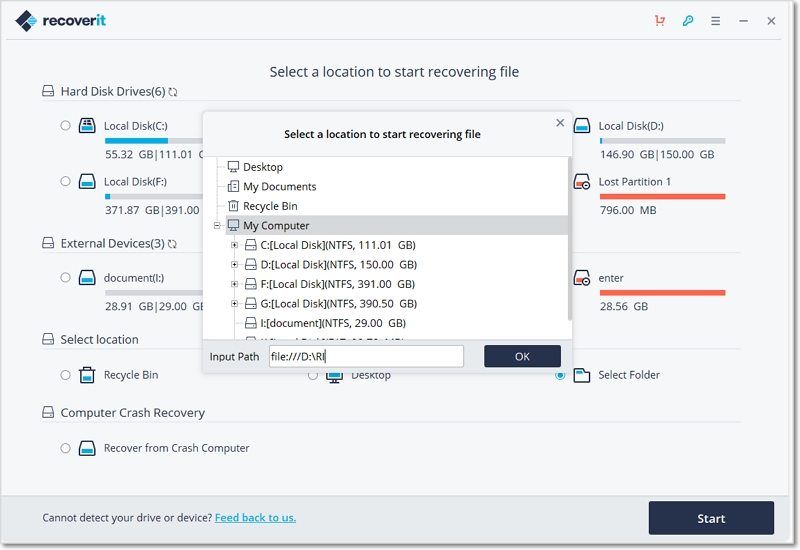Click the 146.90 GB|150.00 GB size text
This screenshot has width=800, height=550.
coord(657,154)
